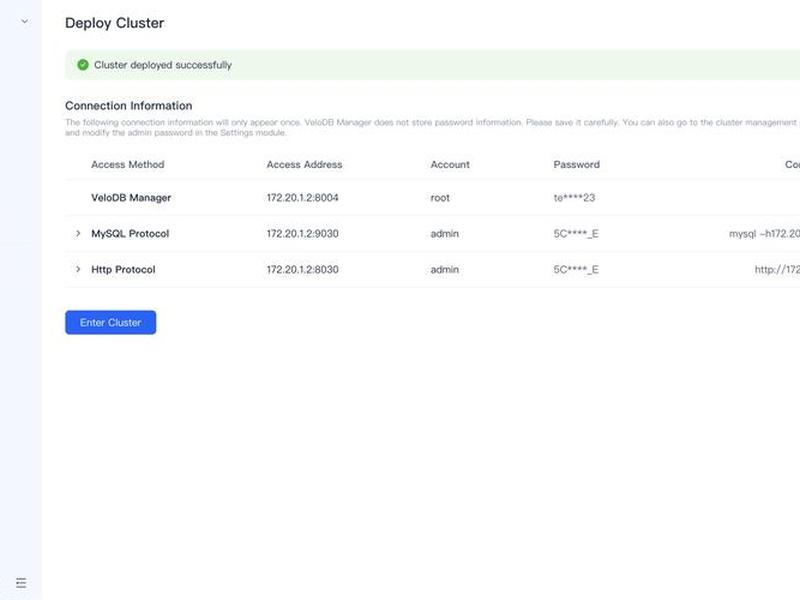Image resolution: width=800 pixels, height=600 pixels.
Task: Toggle the sidebar menu icon at bottom
Action: [x=21, y=583]
